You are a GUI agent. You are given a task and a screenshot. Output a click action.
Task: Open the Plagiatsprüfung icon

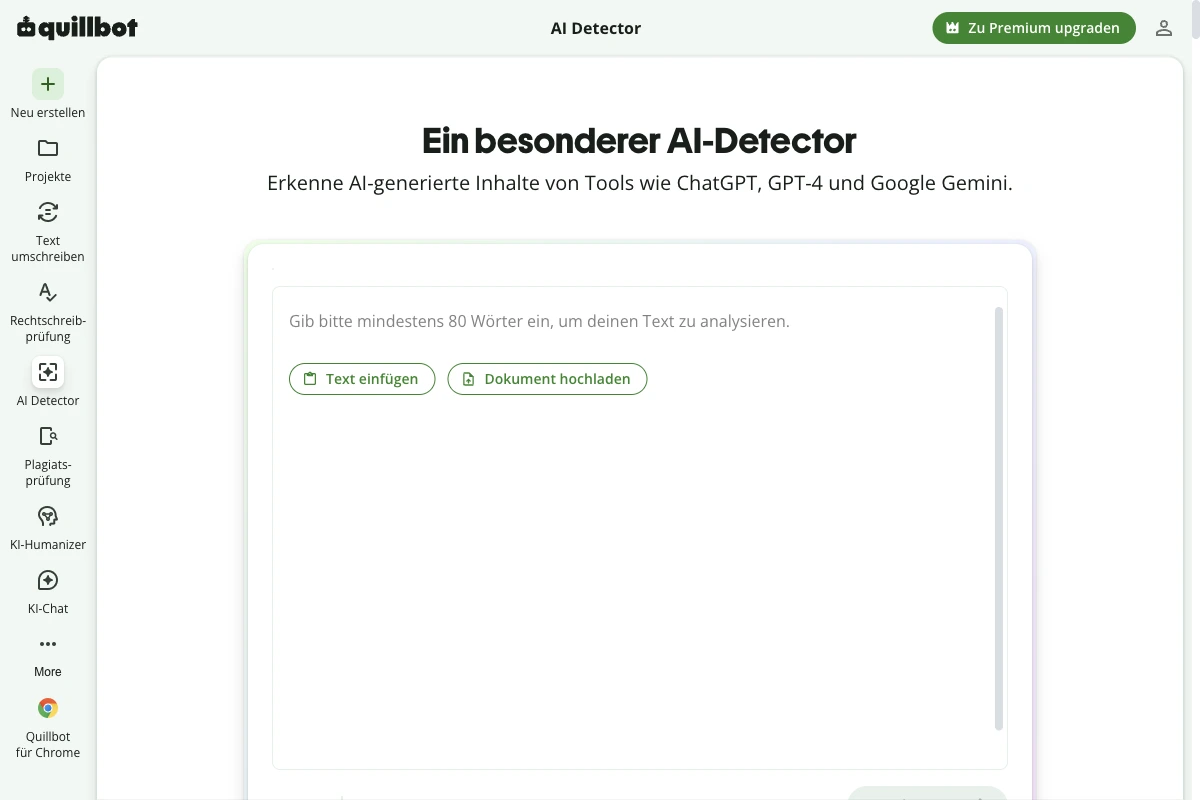click(x=48, y=436)
